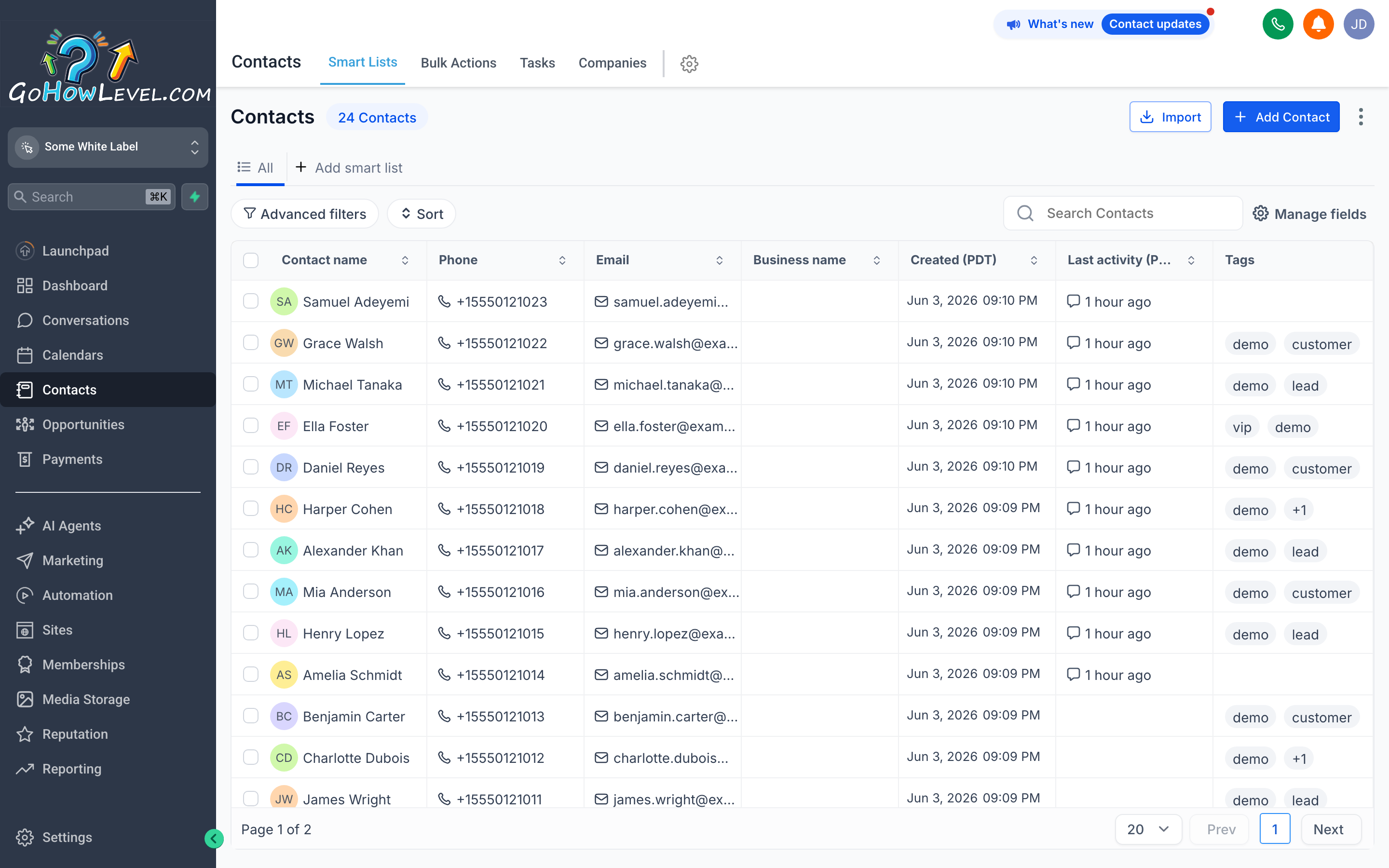Switch to the Tasks tab
This screenshot has width=1389, height=868.
(x=537, y=63)
